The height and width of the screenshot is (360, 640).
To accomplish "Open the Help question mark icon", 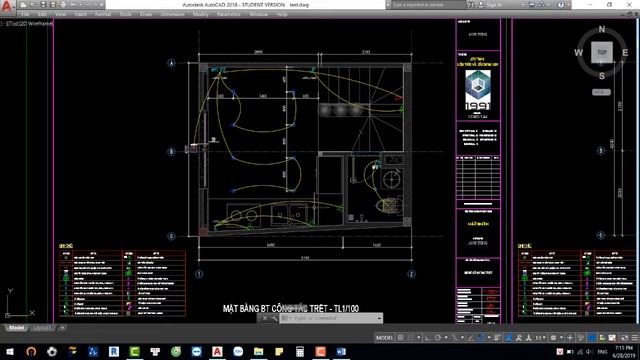I will click(x=561, y=5).
